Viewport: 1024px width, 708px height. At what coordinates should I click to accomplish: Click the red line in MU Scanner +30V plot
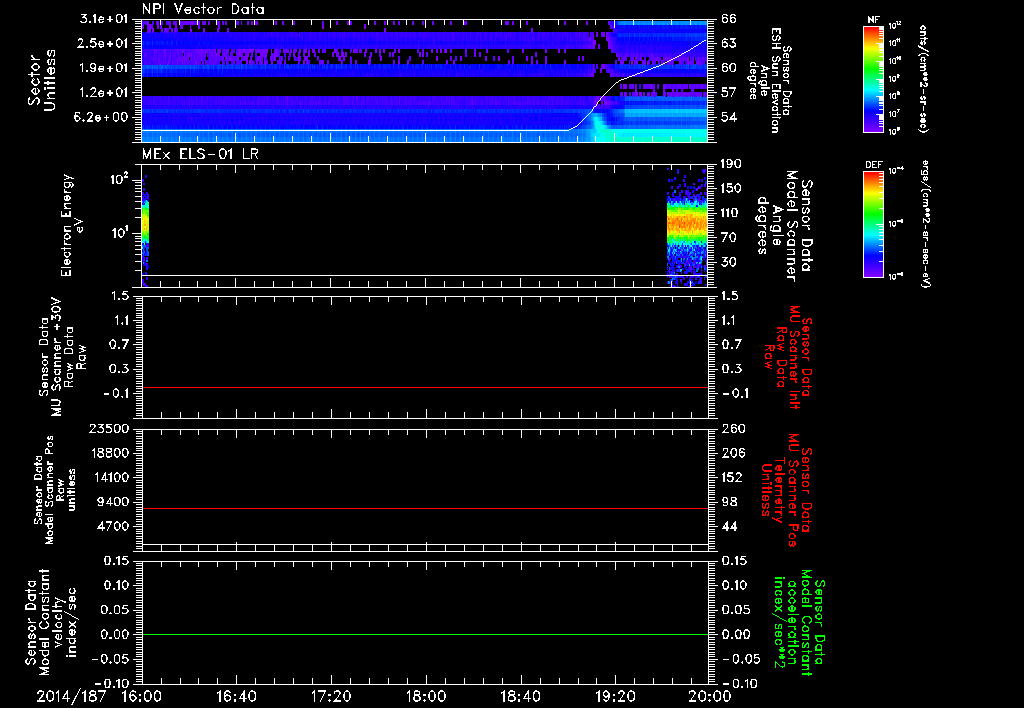click(425, 388)
